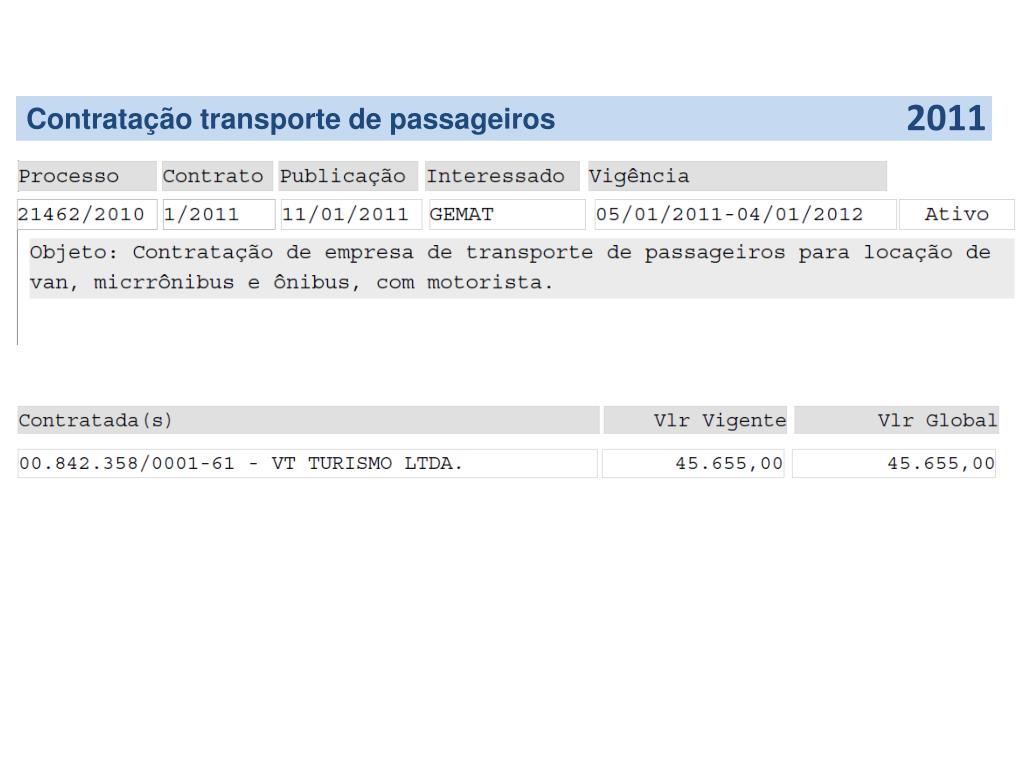Viewport: 1024px width, 768px height.
Task: Click the Vigência column header
Action: [737, 176]
